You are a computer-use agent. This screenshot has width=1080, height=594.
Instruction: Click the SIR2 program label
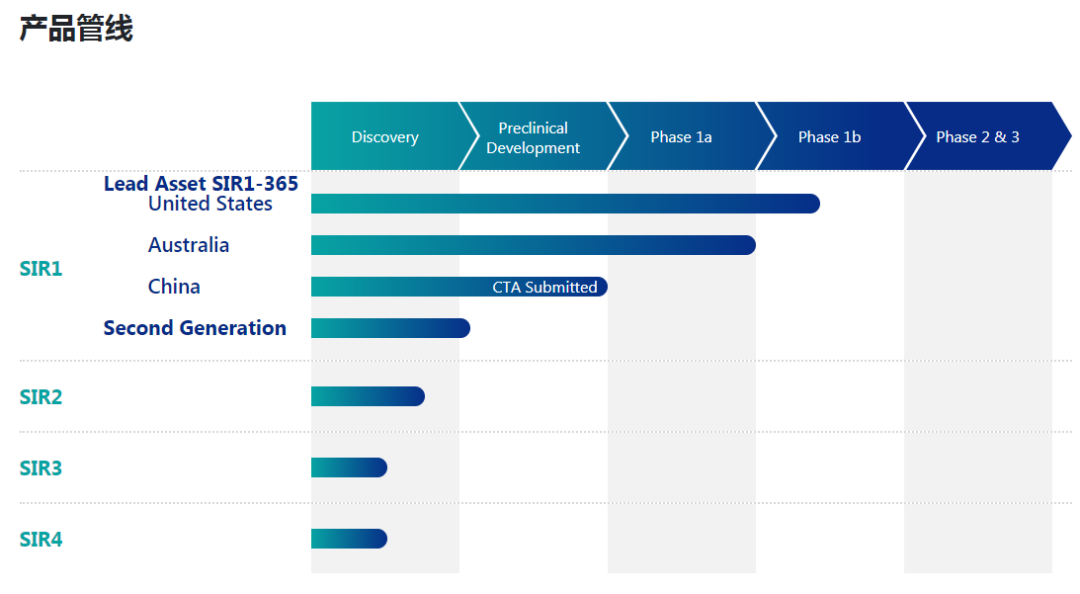pos(41,397)
